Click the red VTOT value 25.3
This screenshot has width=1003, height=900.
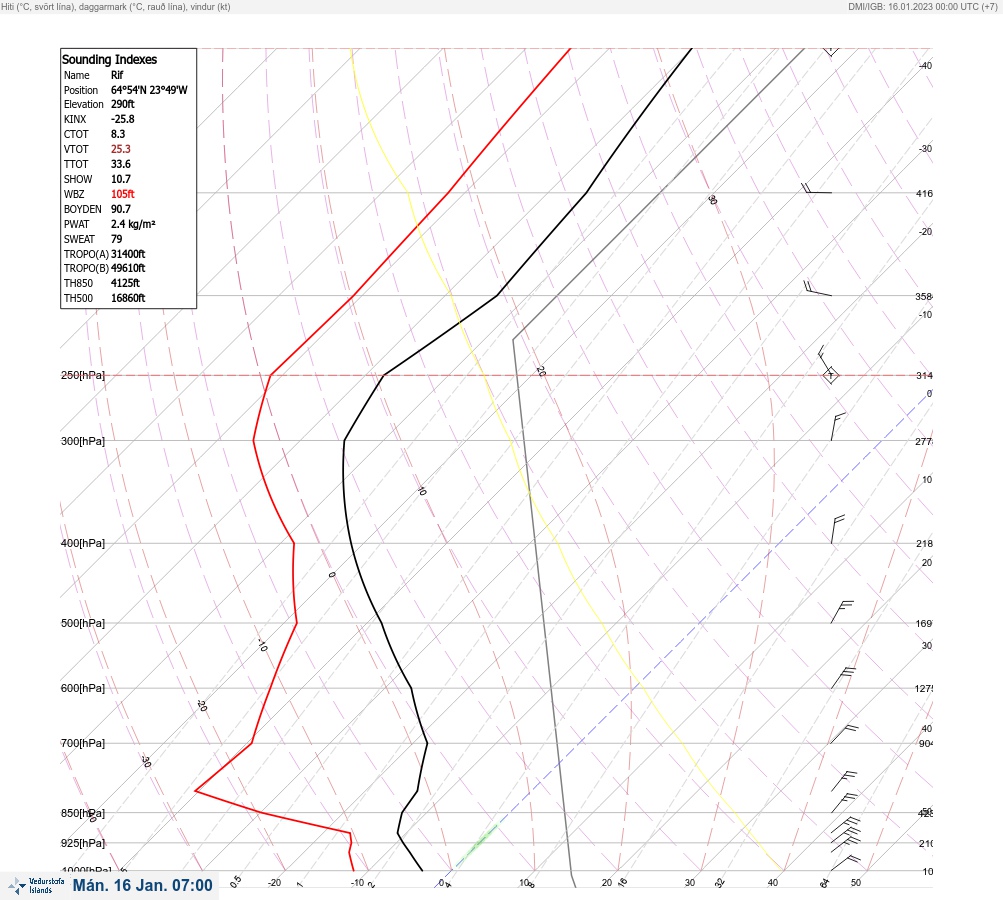click(x=120, y=149)
